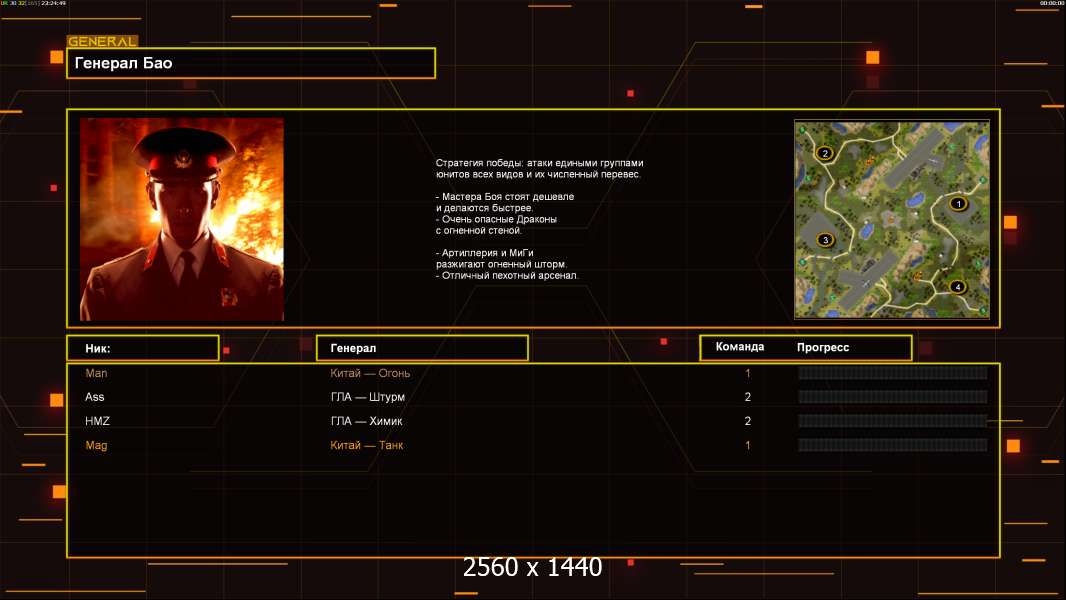Viewport: 1066px width, 600px height.
Task: Select the 'Генерал Бао' title field
Action: pyautogui.click(x=251, y=63)
